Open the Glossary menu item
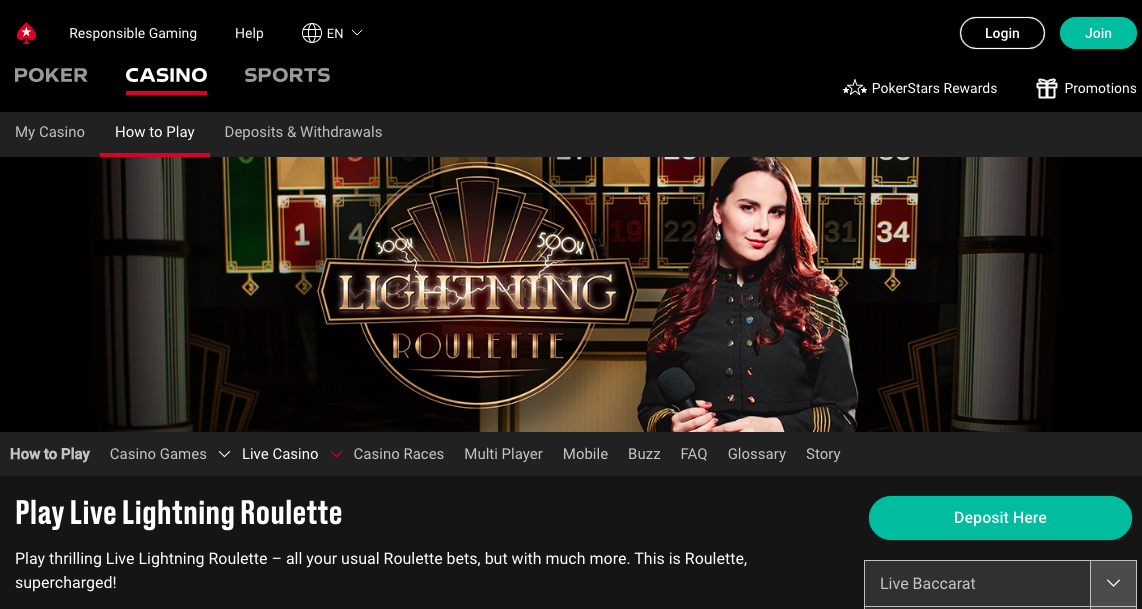Screen dimensions: 1142x609 (x=757, y=454)
